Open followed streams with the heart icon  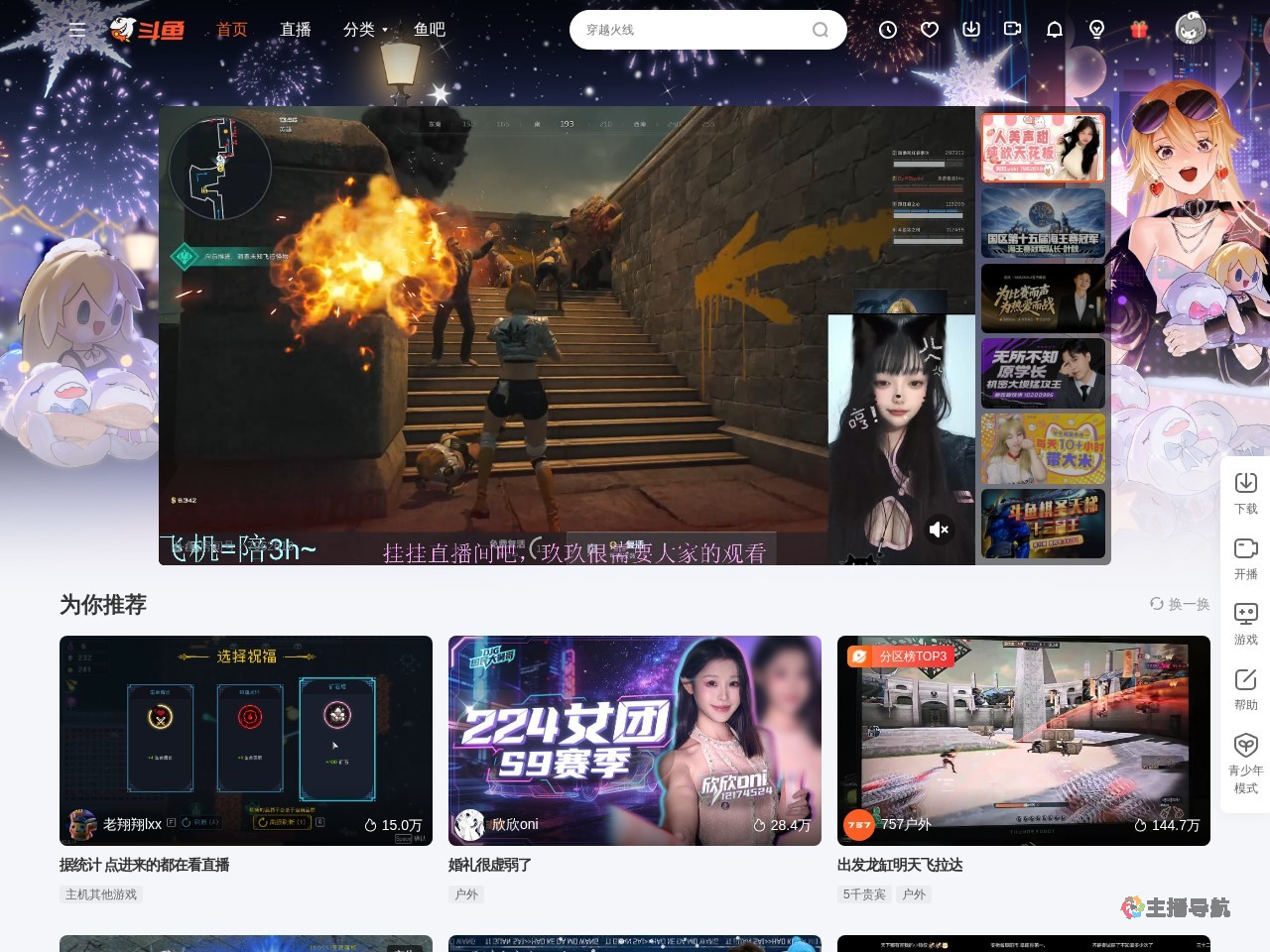pyautogui.click(x=929, y=30)
